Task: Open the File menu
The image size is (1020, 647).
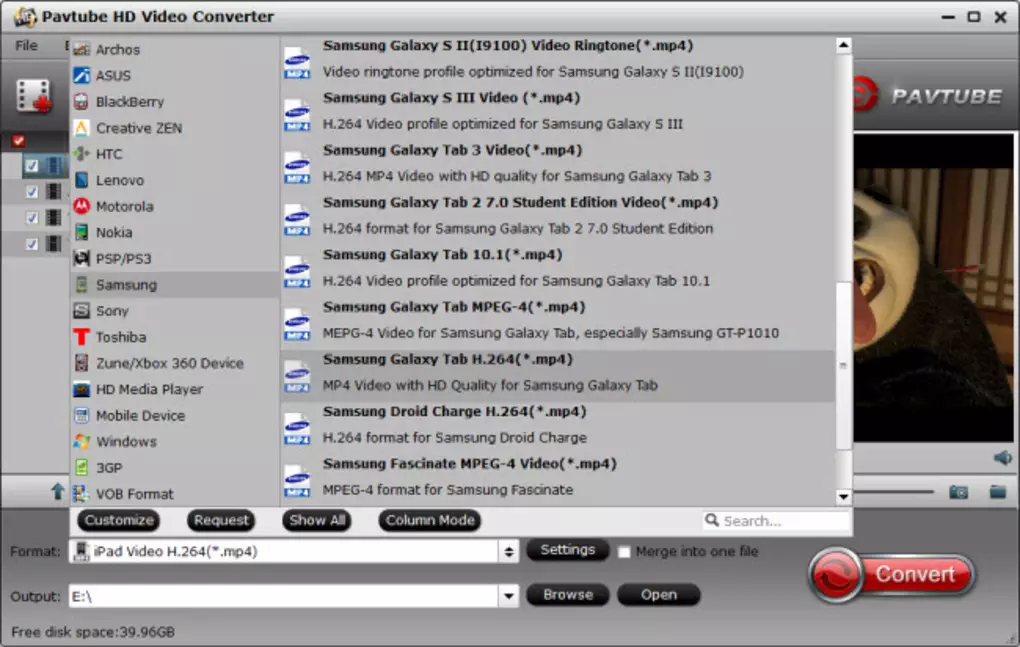Action: click(x=26, y=45)
